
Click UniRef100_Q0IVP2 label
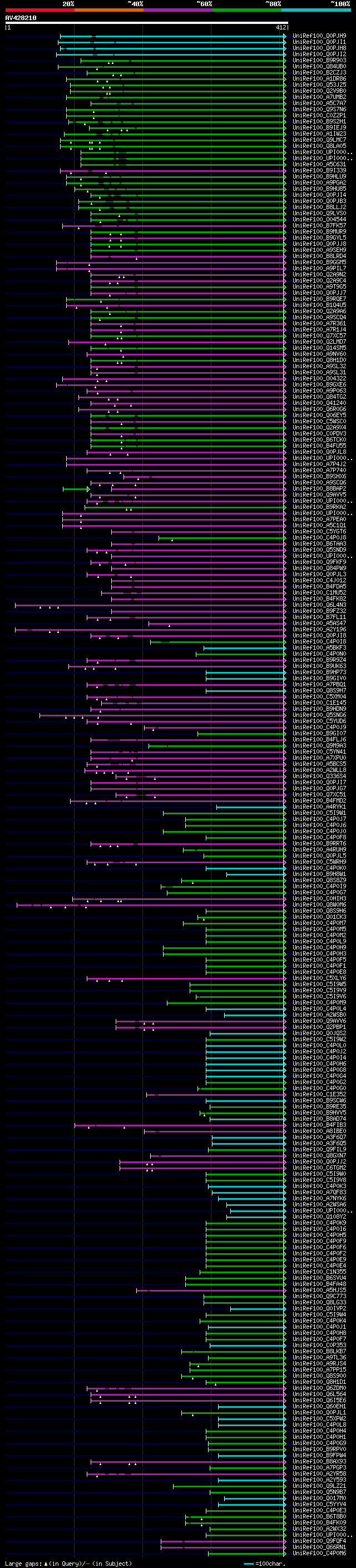click(x=319, y=1309)
